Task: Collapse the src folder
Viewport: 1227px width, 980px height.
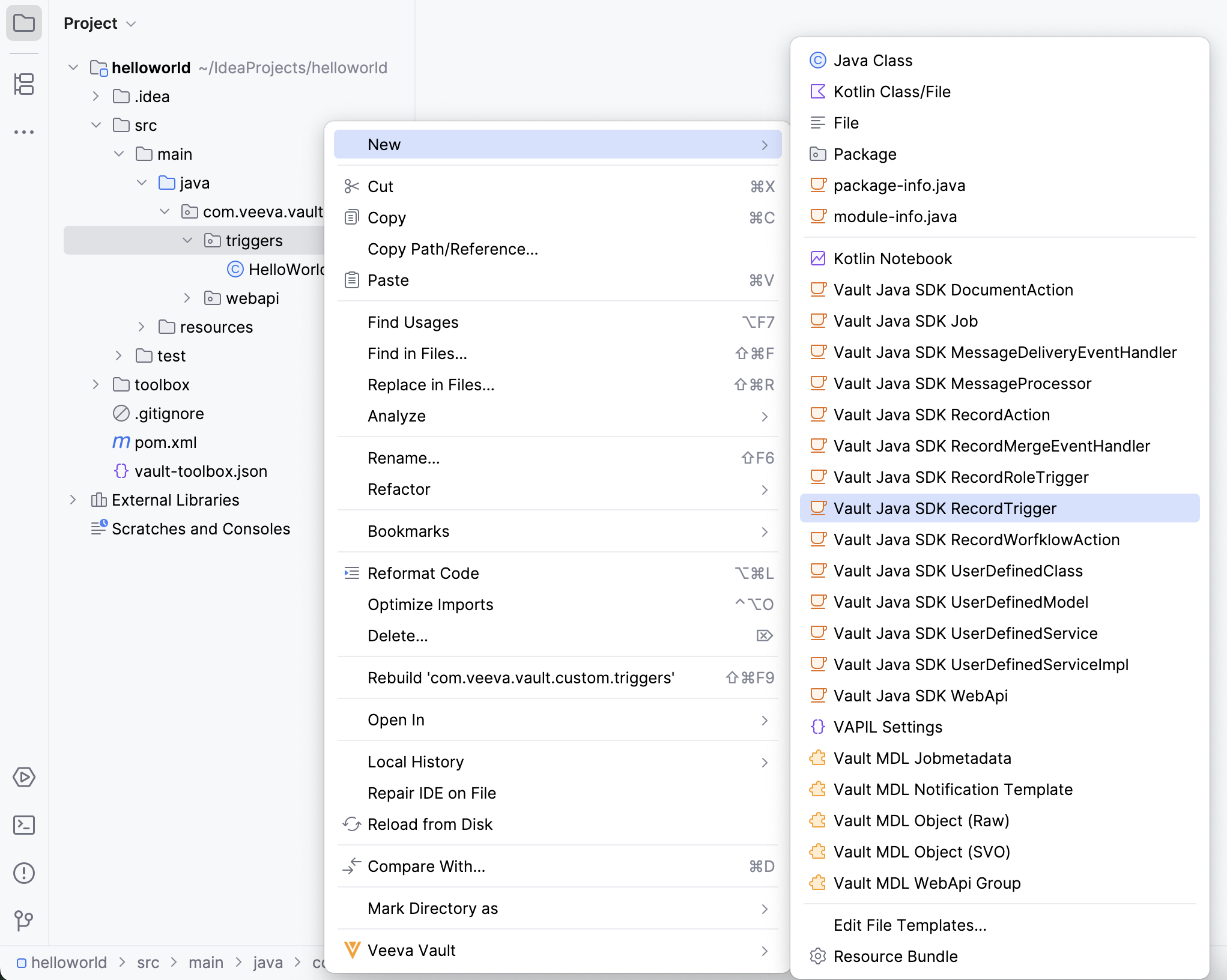Action: point(96,125)
